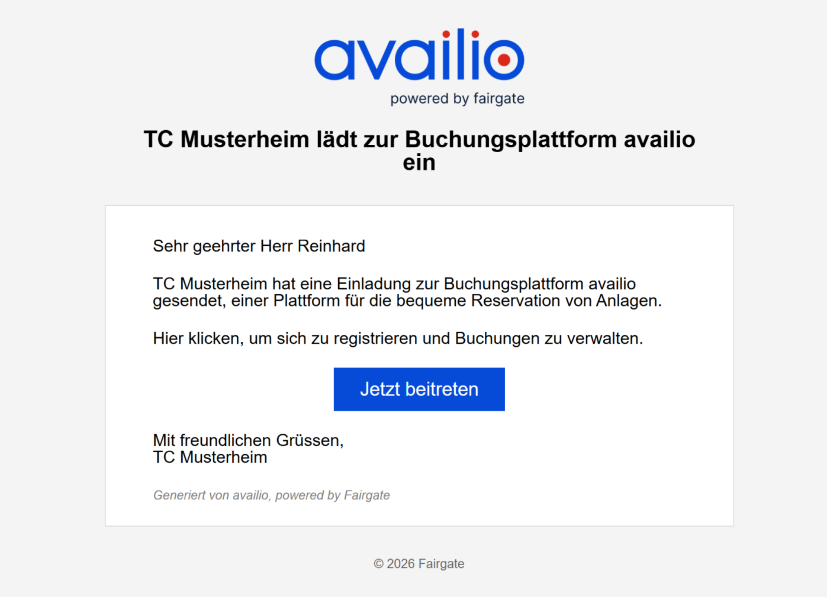Image resolution: width=827 pixels, height=597 pixels.
Task: Click the letter 'a' starting the availio logo
Action: pyautogui.click(x=334, y=61)
